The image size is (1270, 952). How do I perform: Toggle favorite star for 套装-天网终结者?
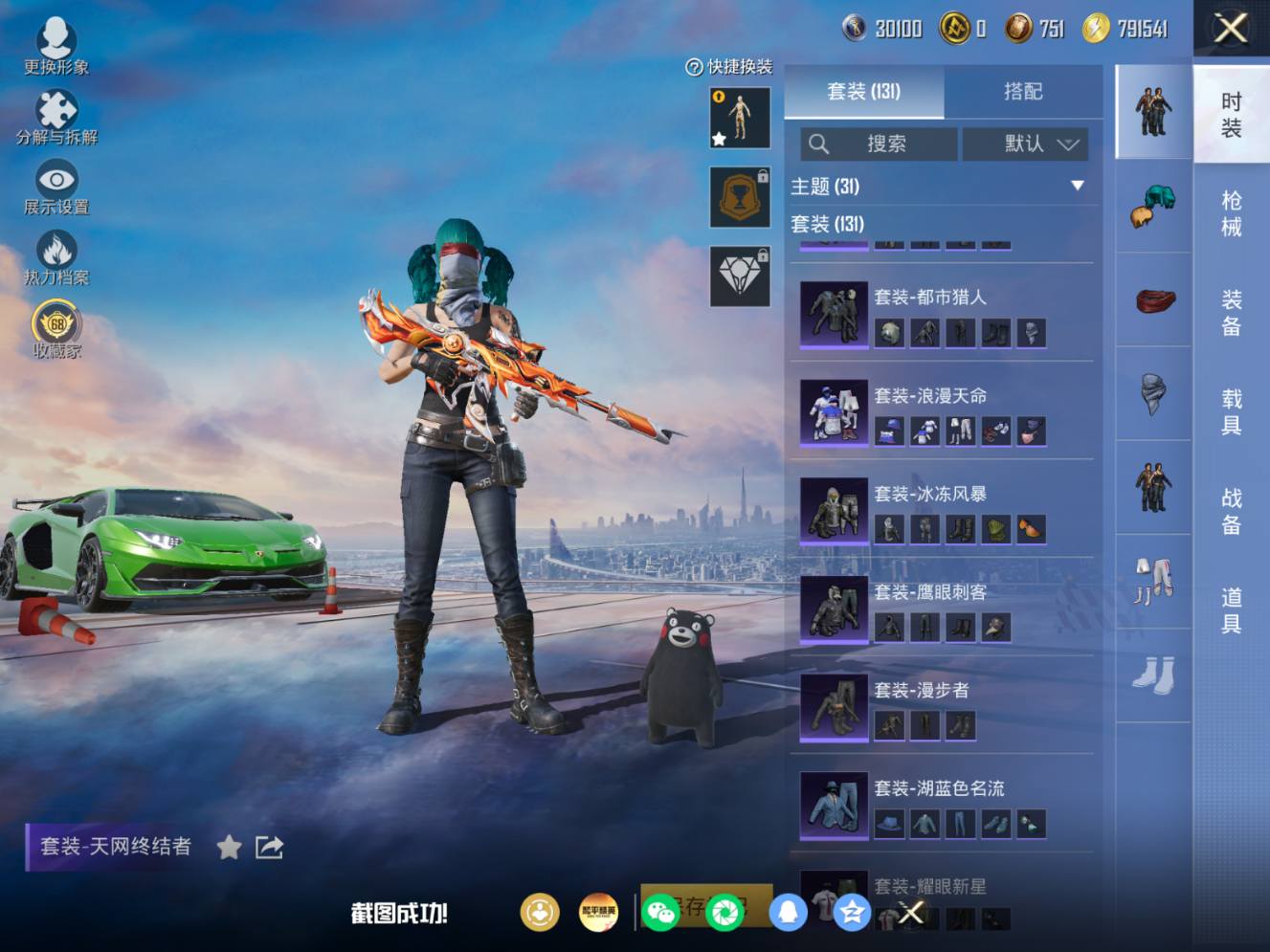coord(230,847)
